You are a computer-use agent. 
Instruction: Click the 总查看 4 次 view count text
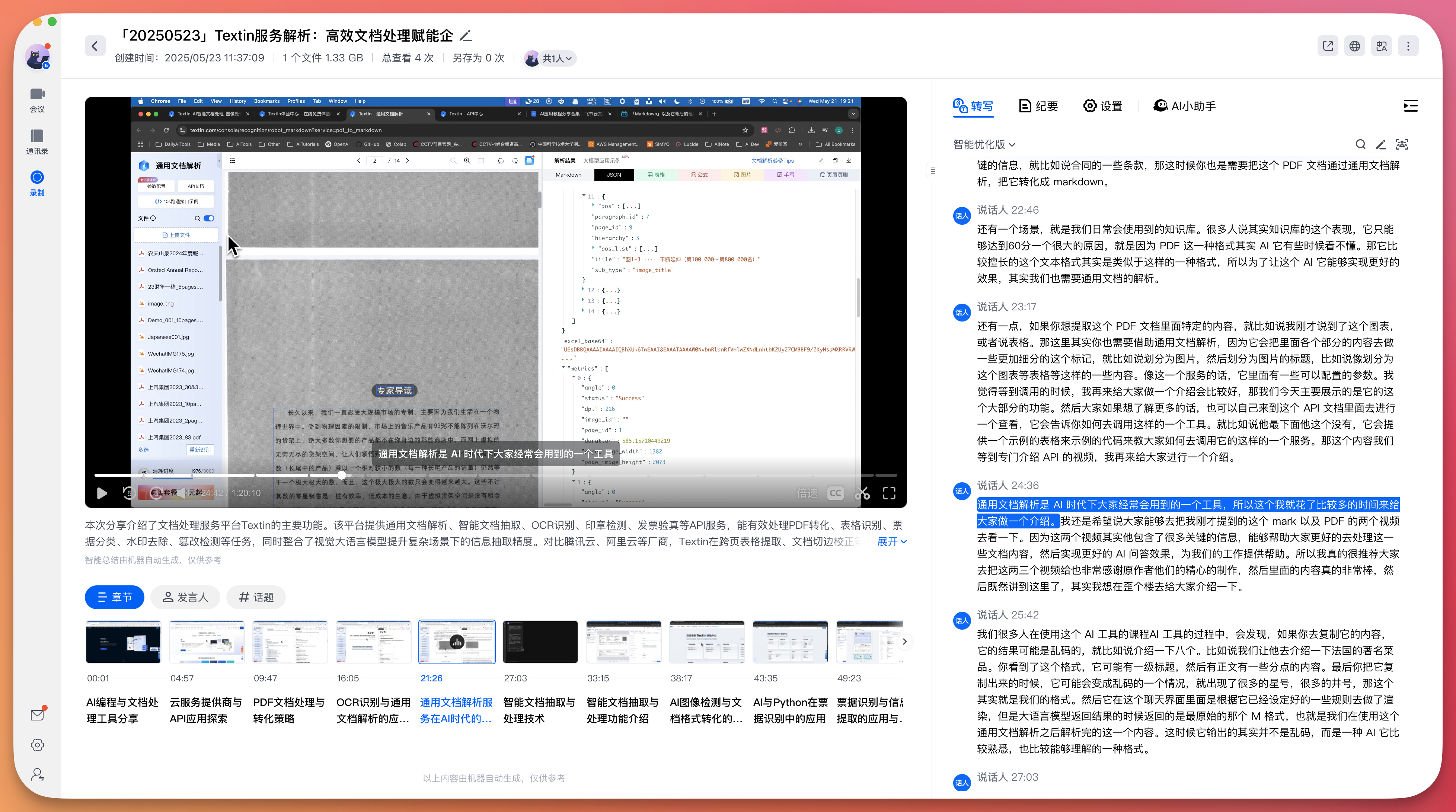408,58
